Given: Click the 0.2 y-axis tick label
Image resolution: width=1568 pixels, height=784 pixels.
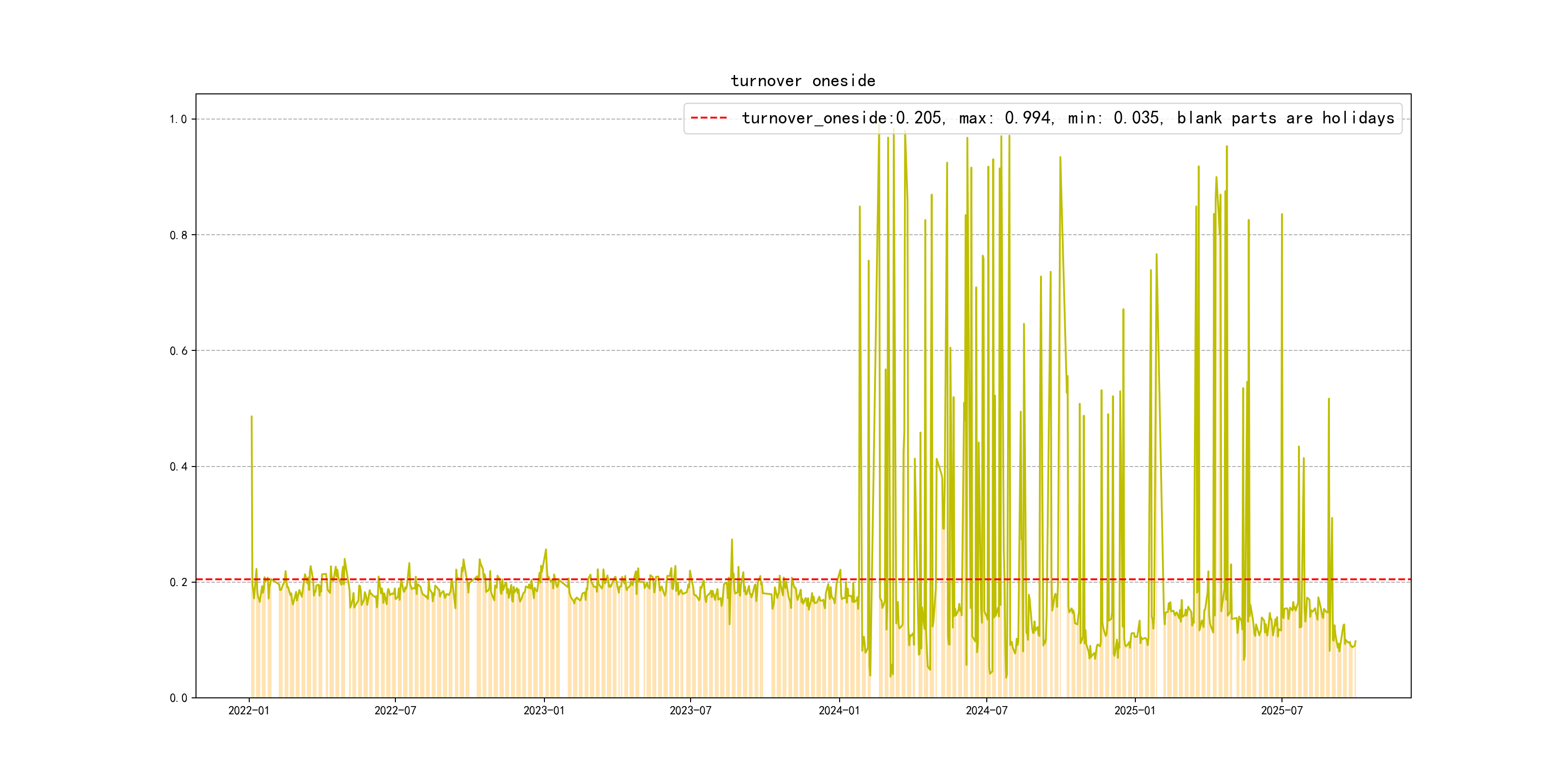Looking at the screenshot, I should tap(178, 583).
